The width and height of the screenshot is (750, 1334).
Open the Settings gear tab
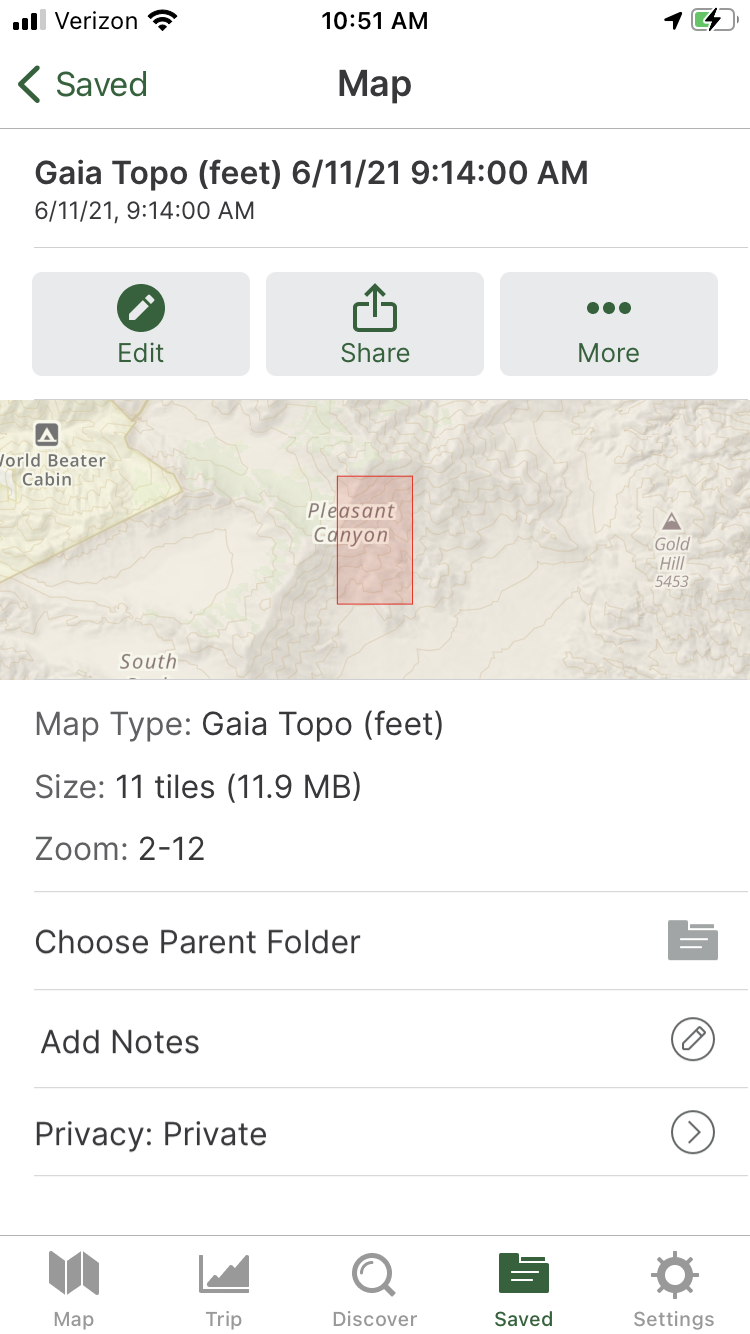674,1289
